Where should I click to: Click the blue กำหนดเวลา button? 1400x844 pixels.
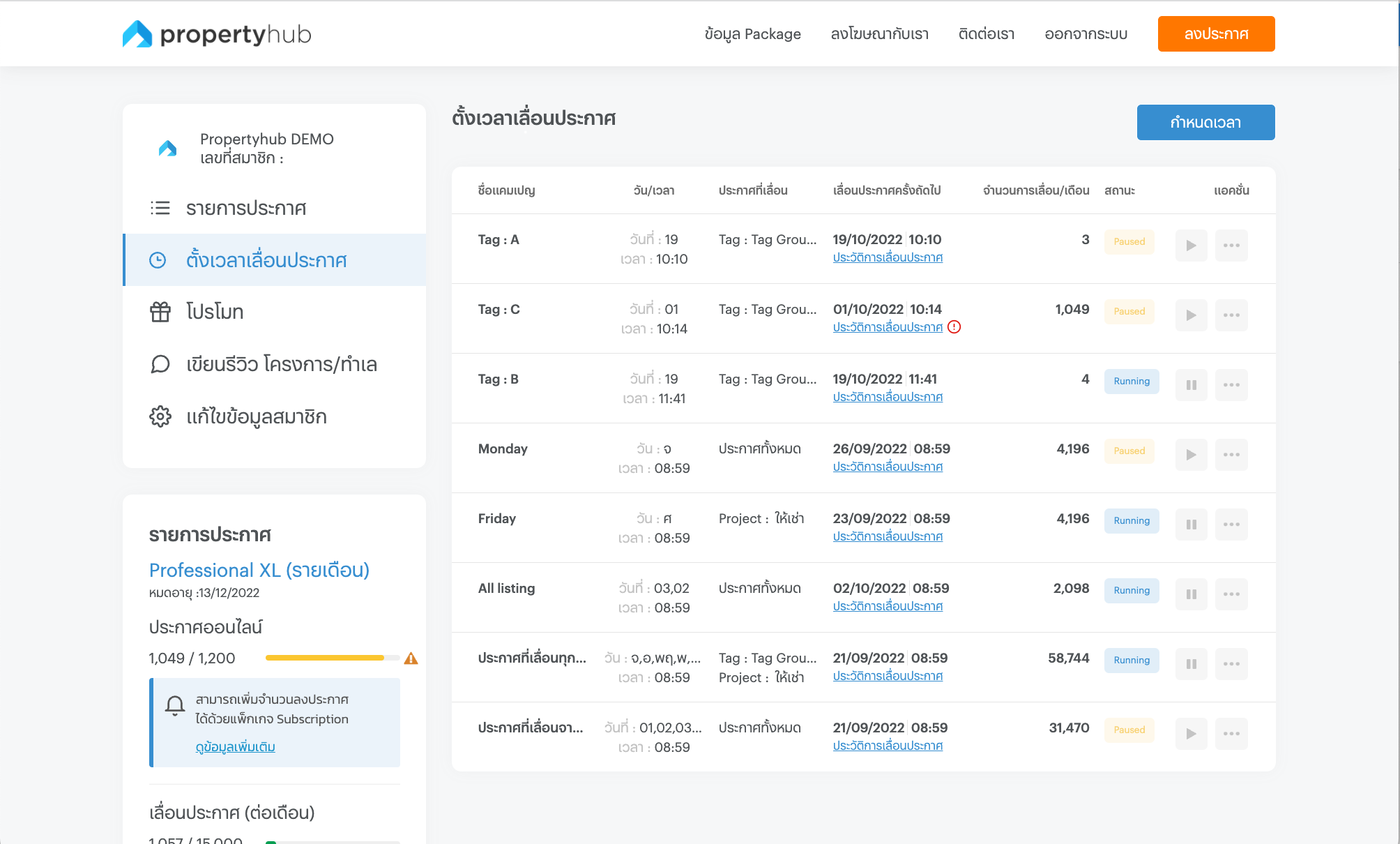pyautogui.click(x=1205, y=123)
